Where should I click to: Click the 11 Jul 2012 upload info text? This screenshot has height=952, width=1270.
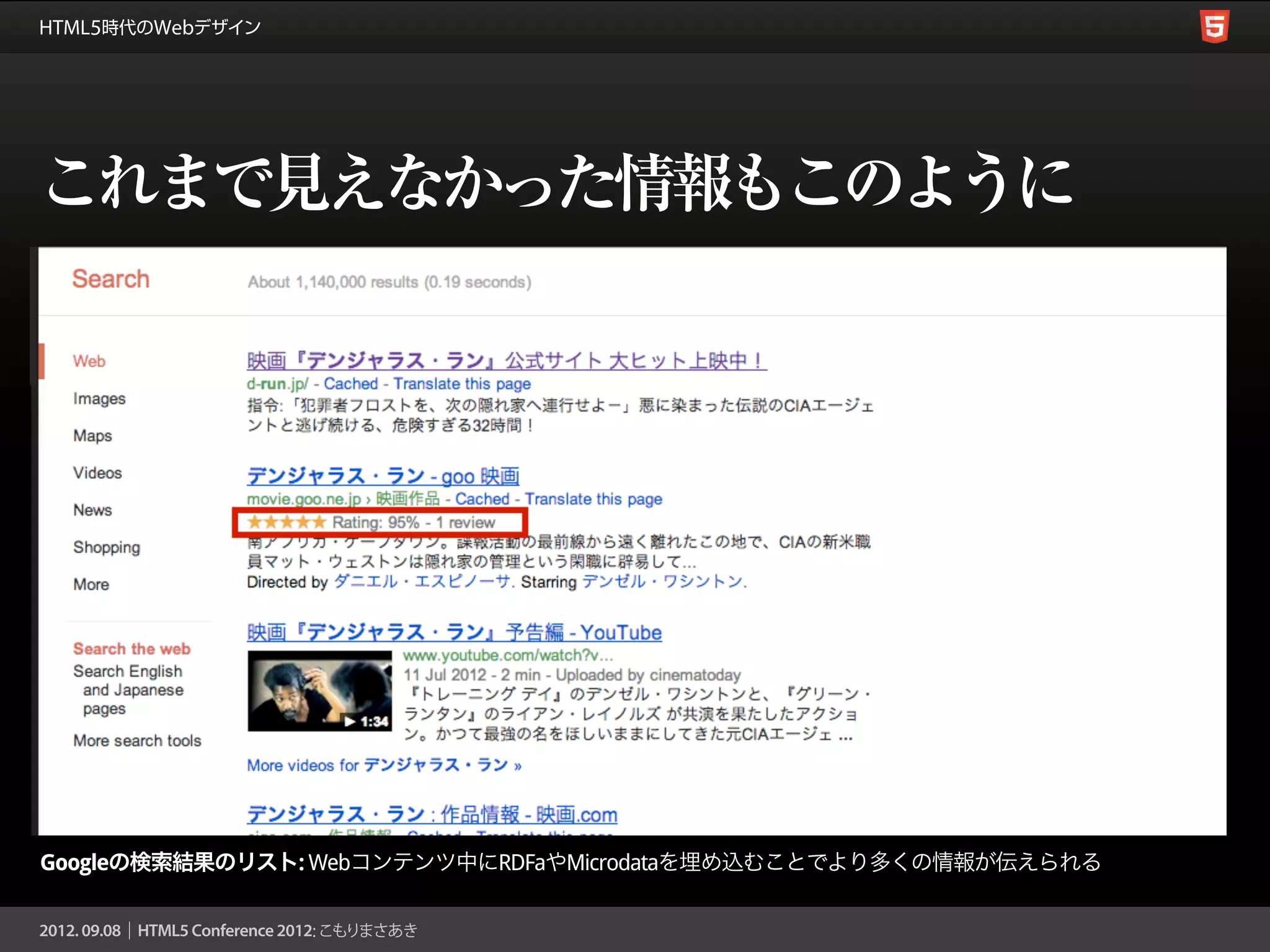tap(572, 675)
